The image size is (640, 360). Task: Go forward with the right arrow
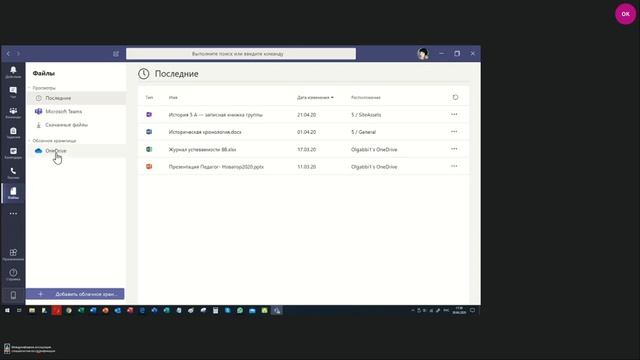(x=18, y=53)
